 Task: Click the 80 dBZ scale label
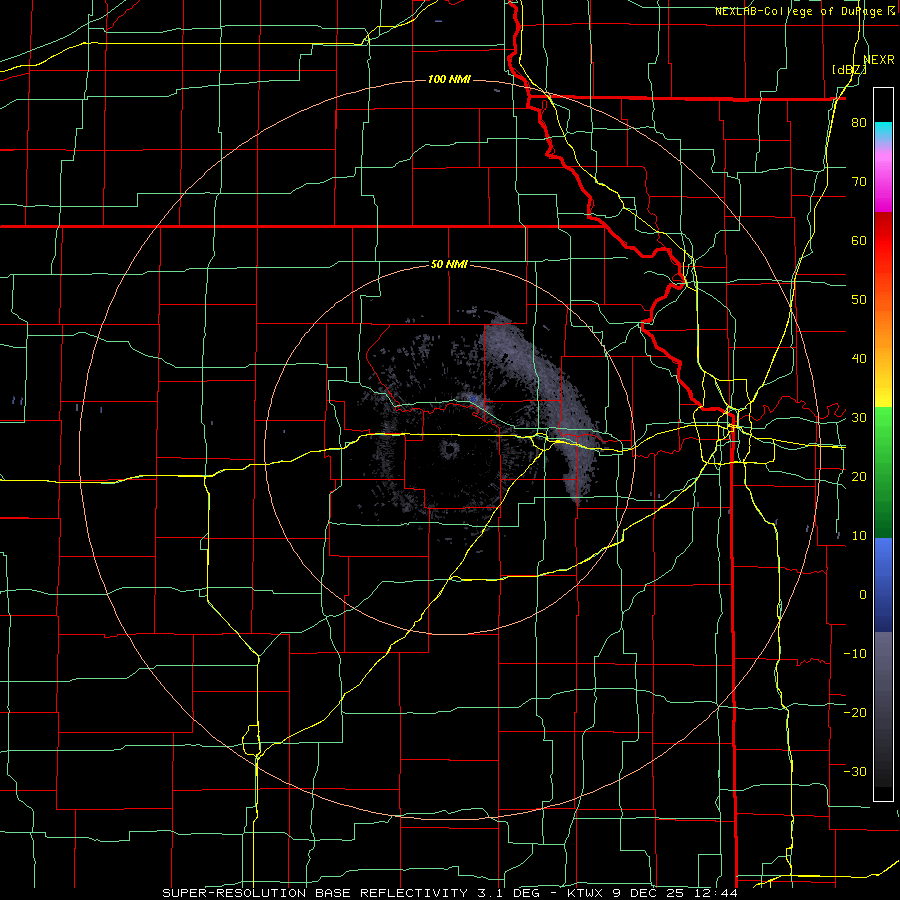[x=859, y=122]
